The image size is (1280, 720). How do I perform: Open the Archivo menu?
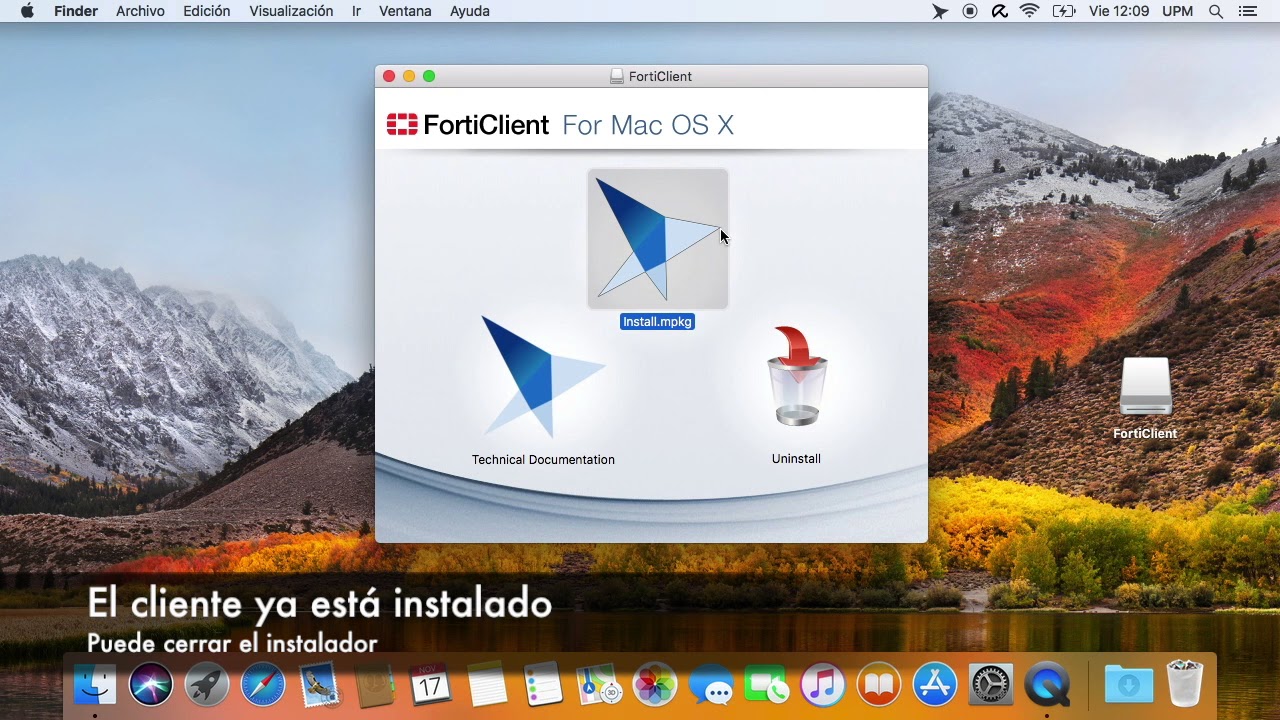140,11
